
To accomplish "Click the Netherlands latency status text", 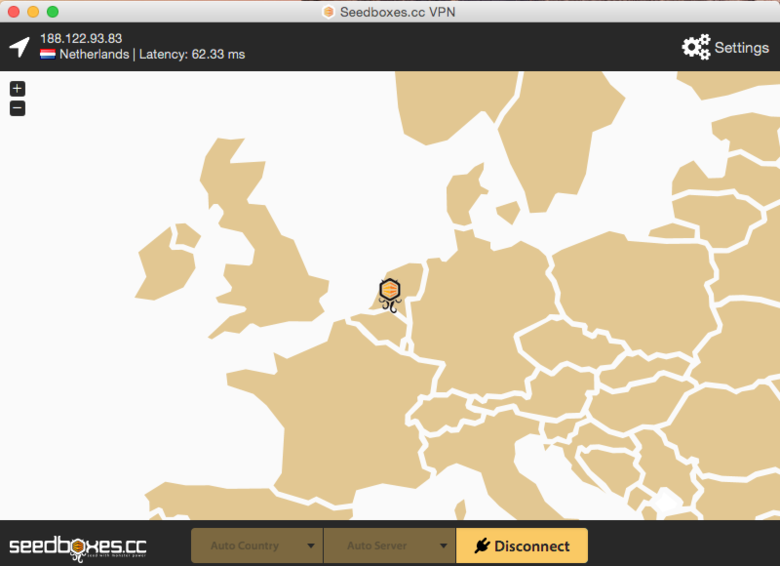I will click(152, 54).
